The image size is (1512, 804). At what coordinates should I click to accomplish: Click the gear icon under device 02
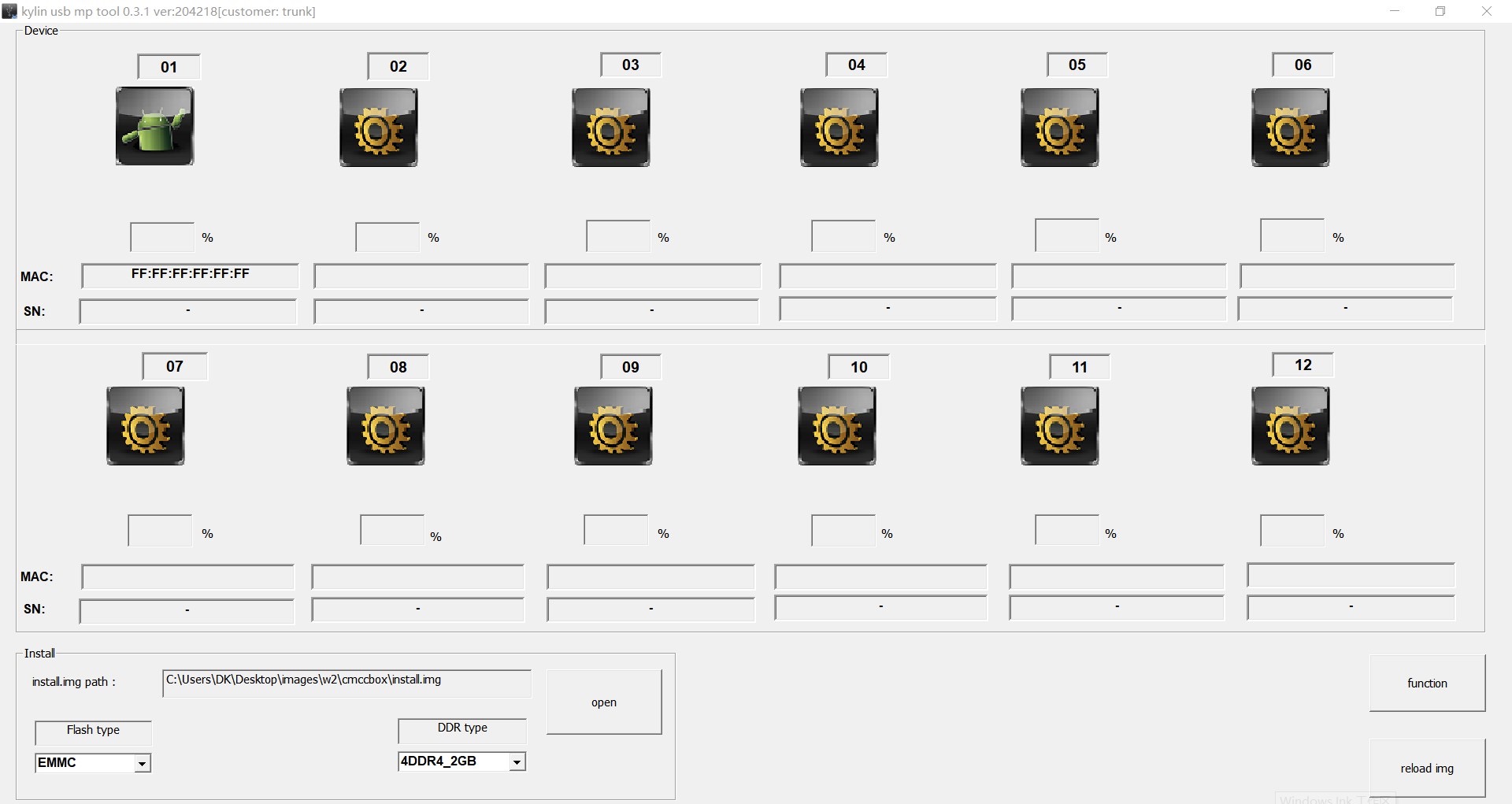click(379, 128)
